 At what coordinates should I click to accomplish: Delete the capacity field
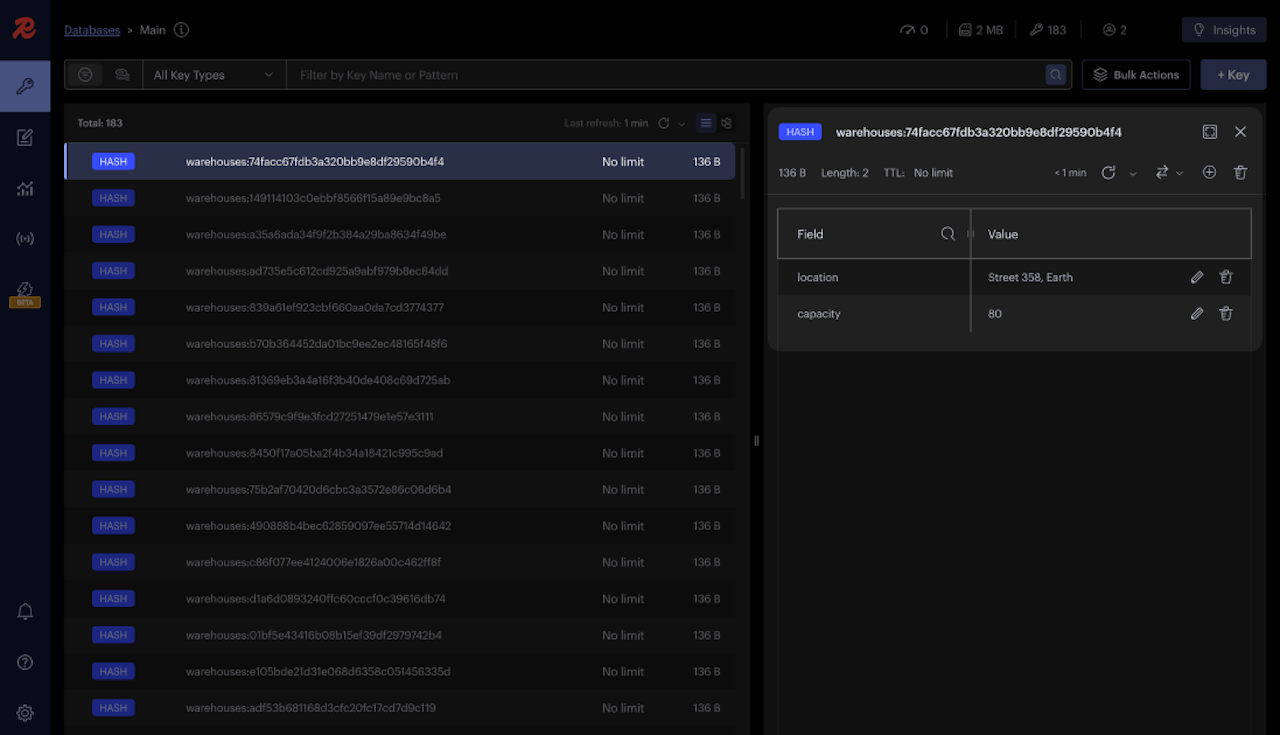tap(1226, 314)
